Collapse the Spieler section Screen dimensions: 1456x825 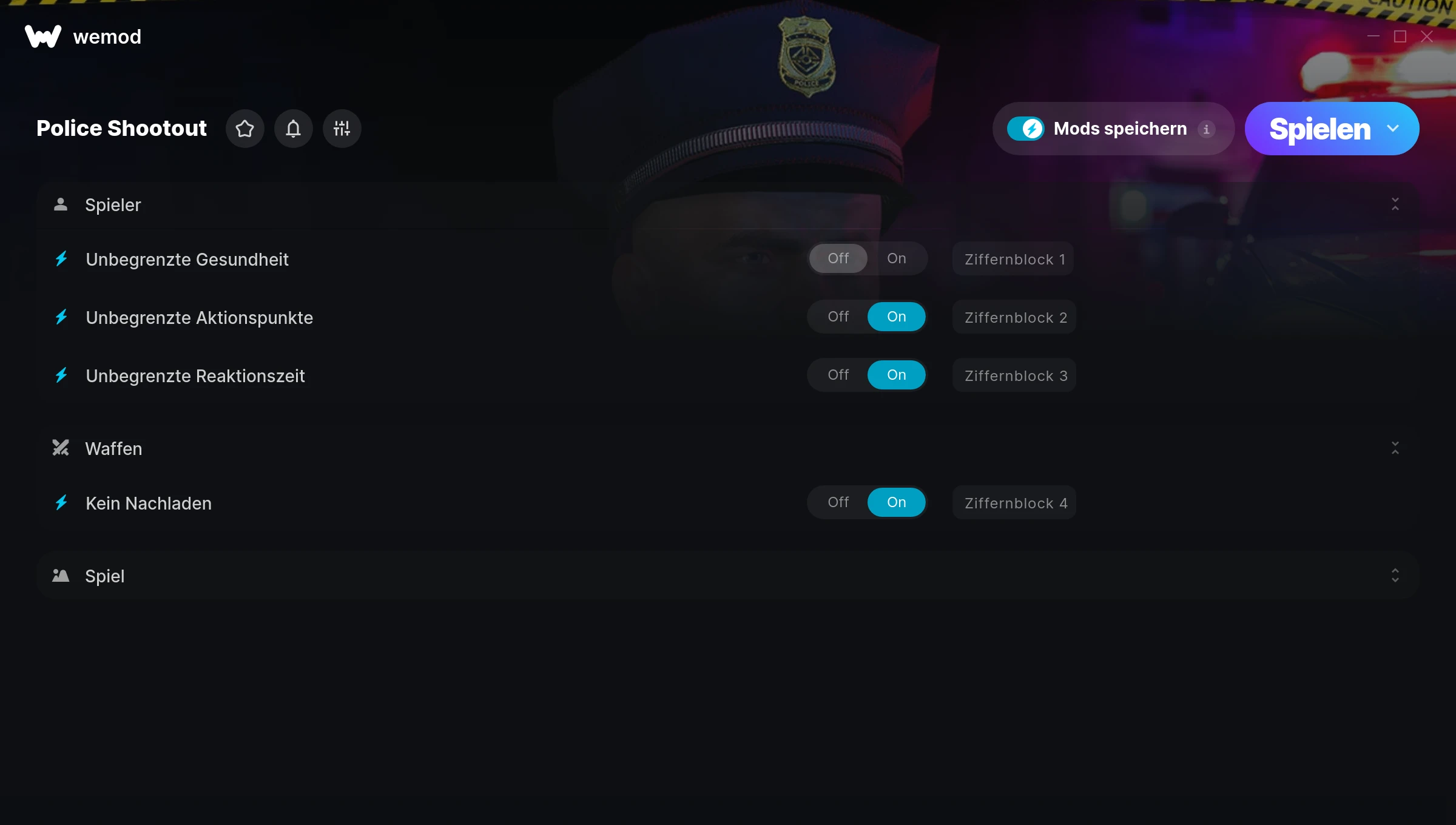(1395, 204)
